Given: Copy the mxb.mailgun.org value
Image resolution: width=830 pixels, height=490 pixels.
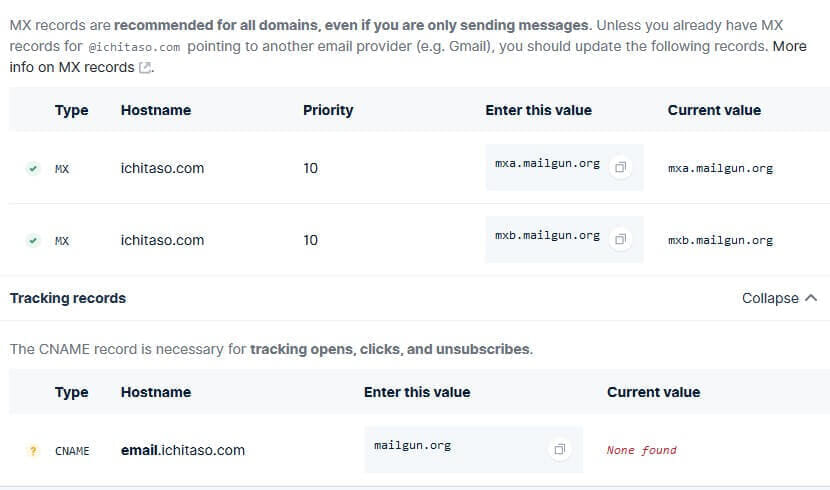Looking at the screenshot, I should tap(620, 239).
